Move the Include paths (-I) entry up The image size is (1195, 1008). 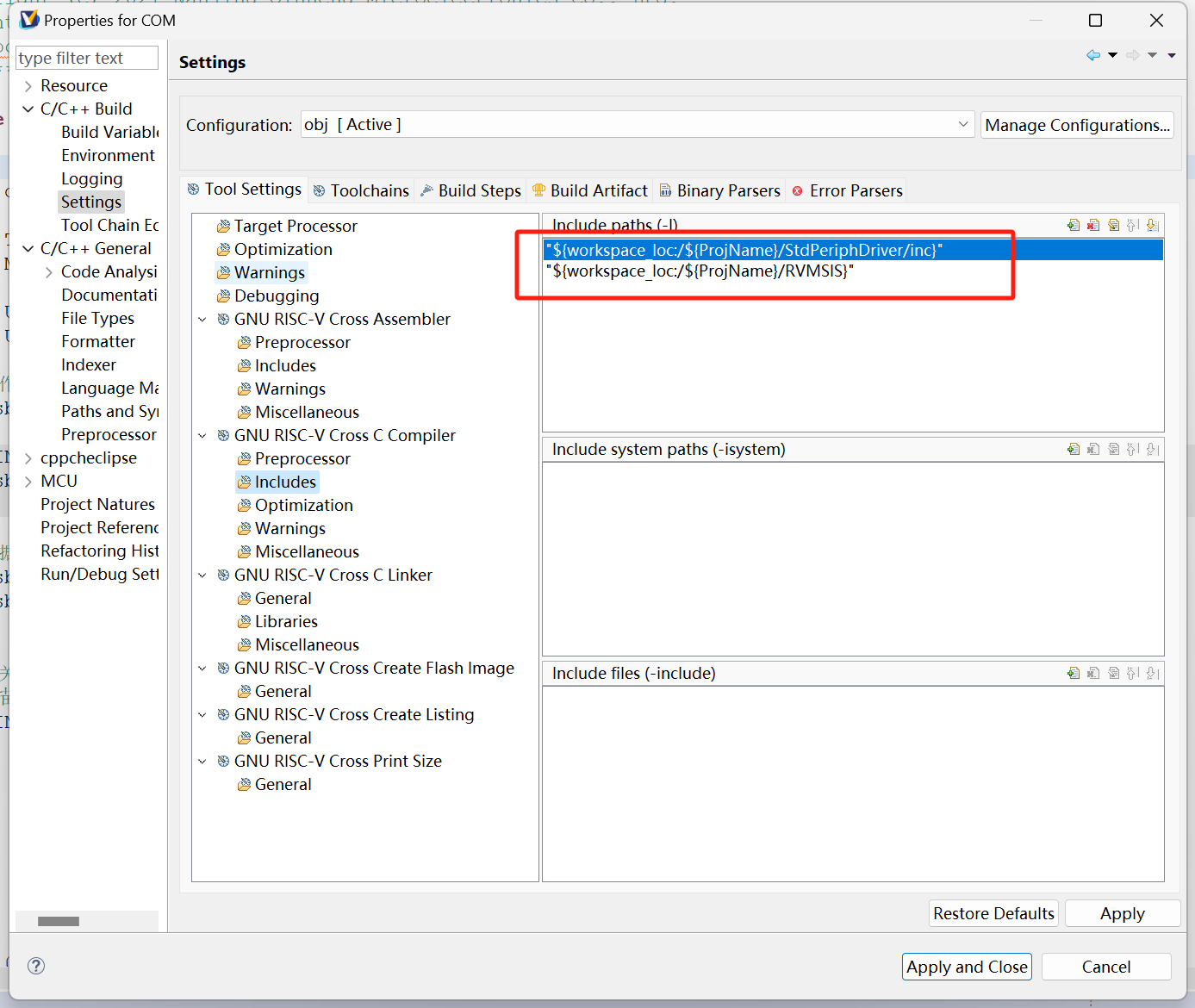tap(1133, 225)
